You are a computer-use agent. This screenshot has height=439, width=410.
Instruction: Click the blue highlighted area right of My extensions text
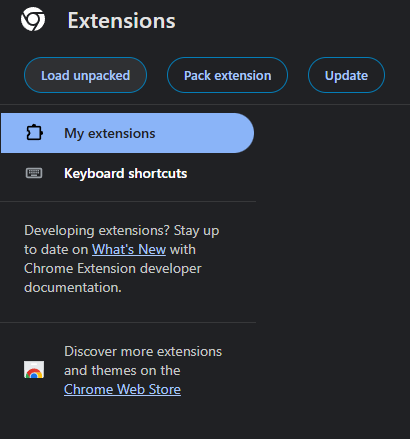pyautogui.click(x=203, y=133)
